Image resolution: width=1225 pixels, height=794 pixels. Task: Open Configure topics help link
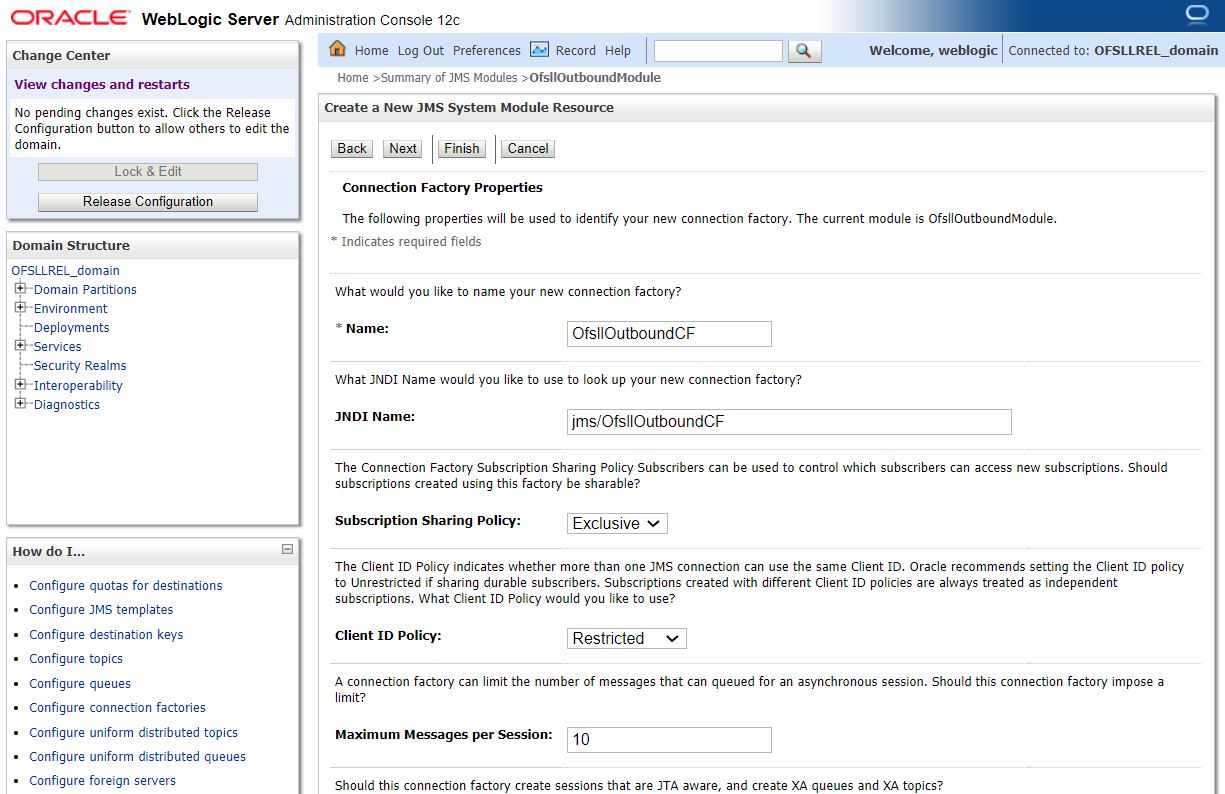pos(76,658)
